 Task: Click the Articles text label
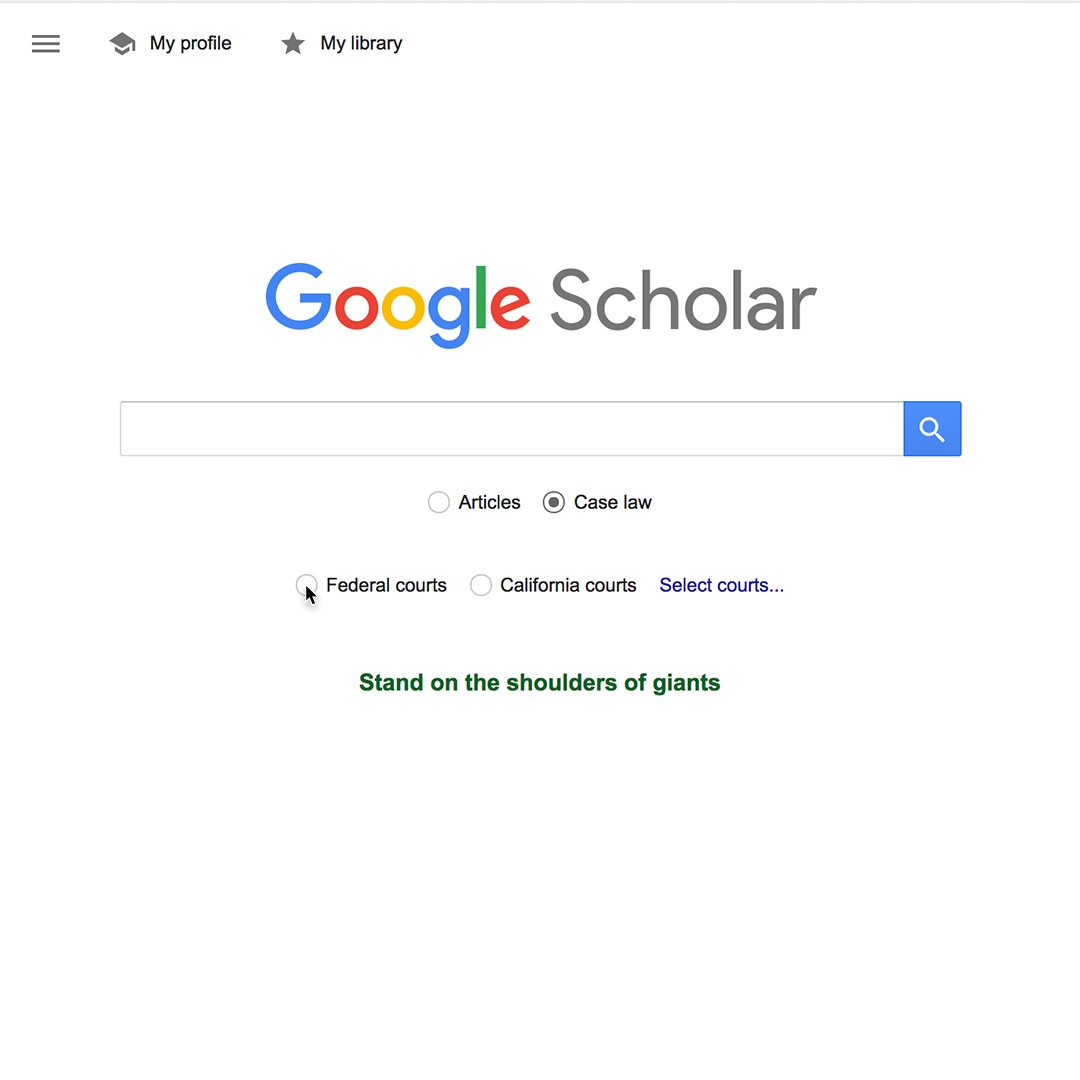point(489,502)
